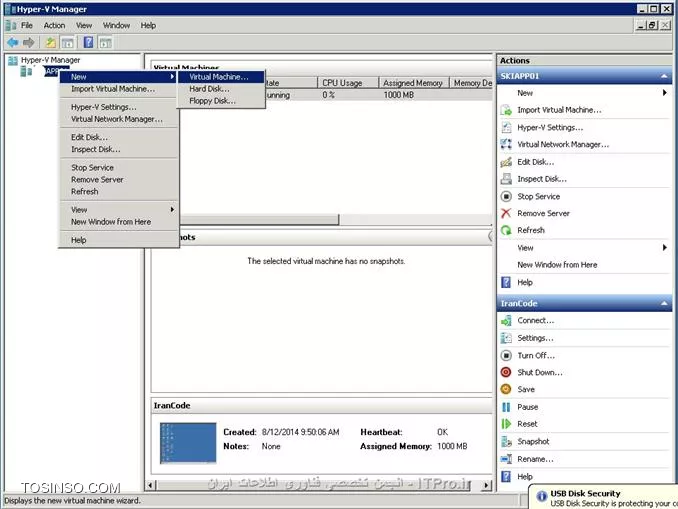Open the New submenu in context menu
678x509 pixels.
click(118, 77)
